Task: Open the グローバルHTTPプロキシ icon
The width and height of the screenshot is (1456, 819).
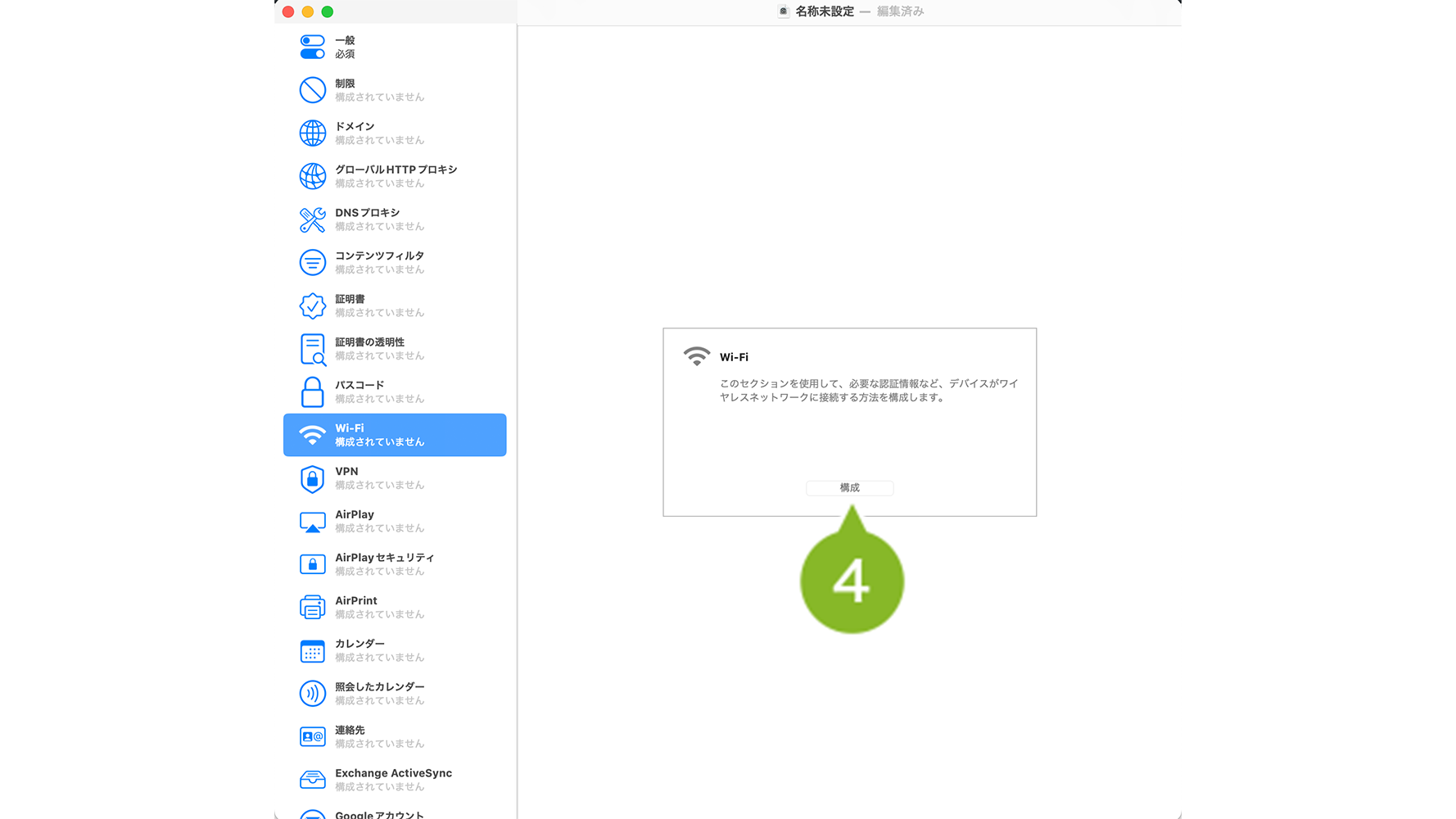Action: 312,176
